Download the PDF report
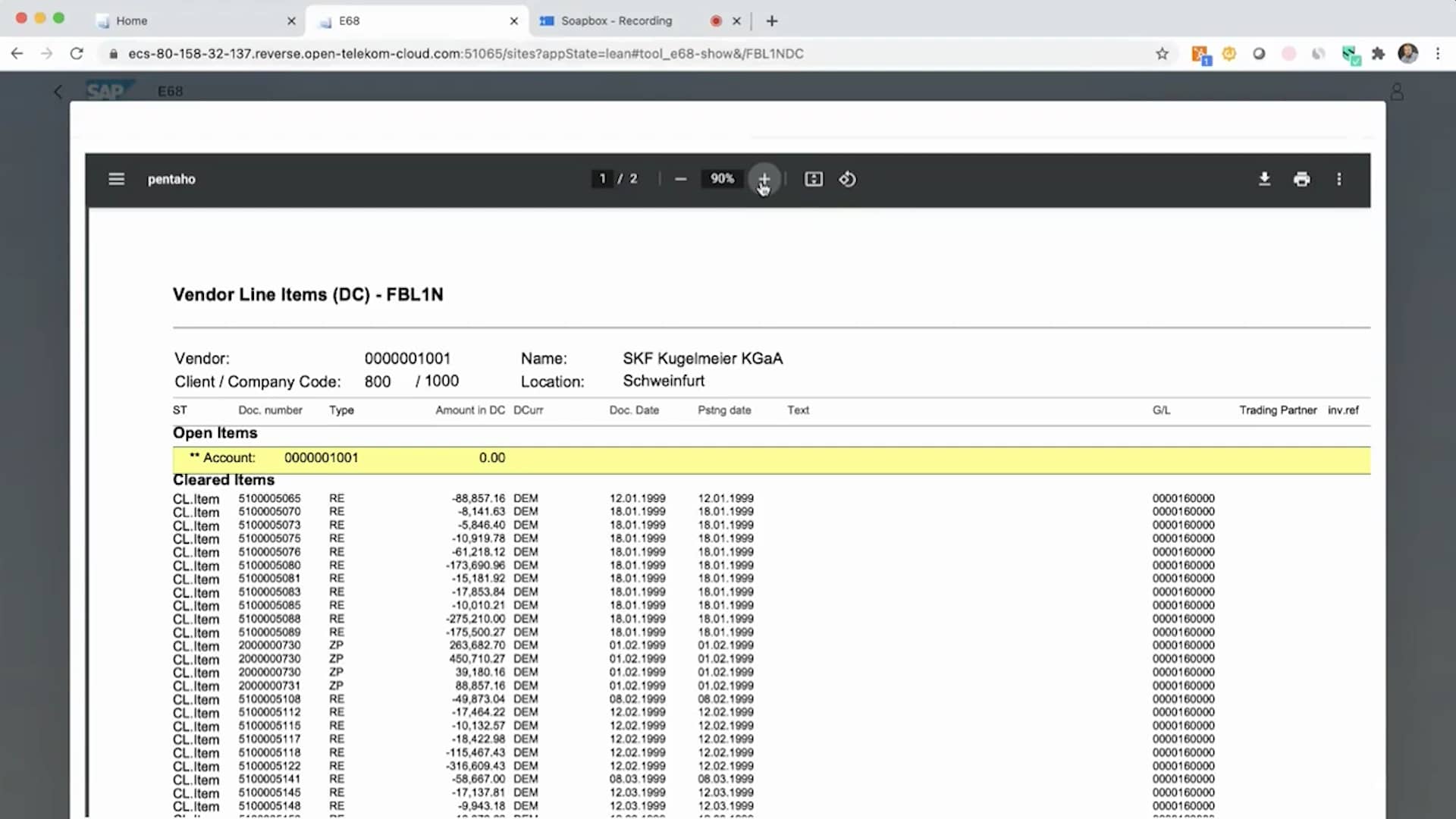1456x819 pixels. 1264,179
